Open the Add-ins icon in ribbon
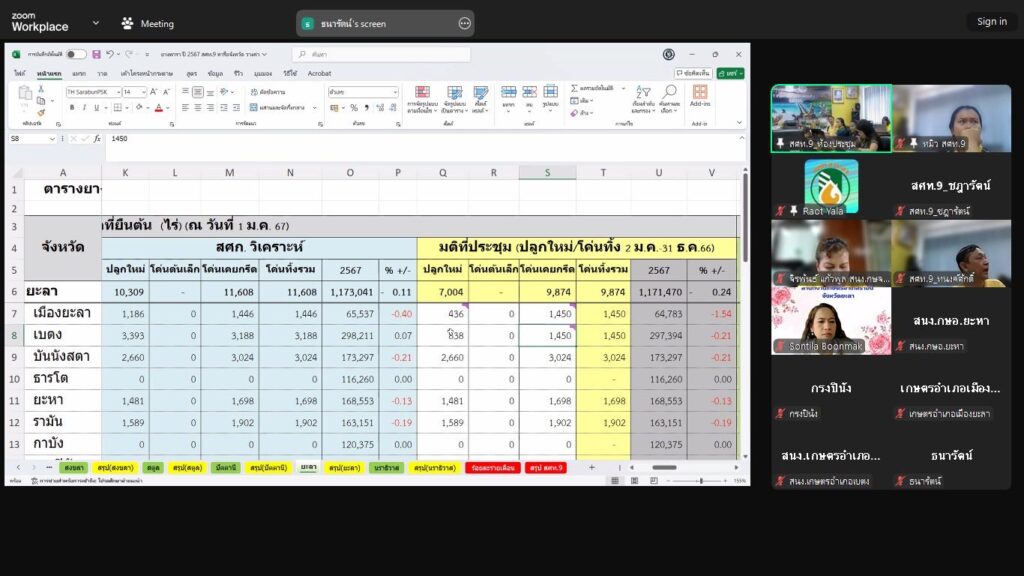The image size is (1024, 576). tap(699, 93)
